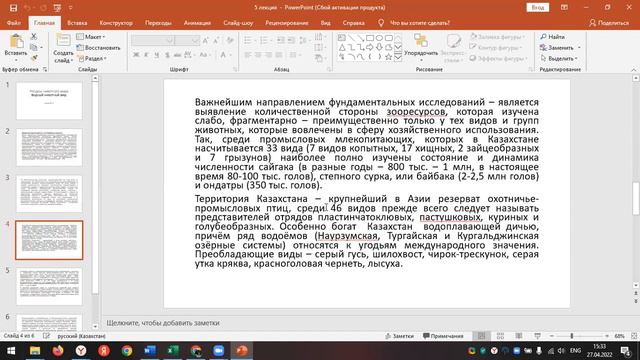Click the language indicator русский (Казахстан)
Viewport: 640px width, 360px height.
81,336
